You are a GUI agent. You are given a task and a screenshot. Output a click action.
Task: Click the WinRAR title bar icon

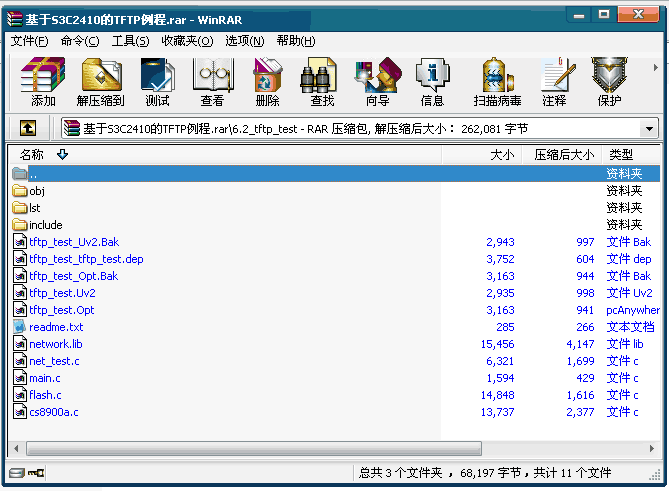click(15, 20)
